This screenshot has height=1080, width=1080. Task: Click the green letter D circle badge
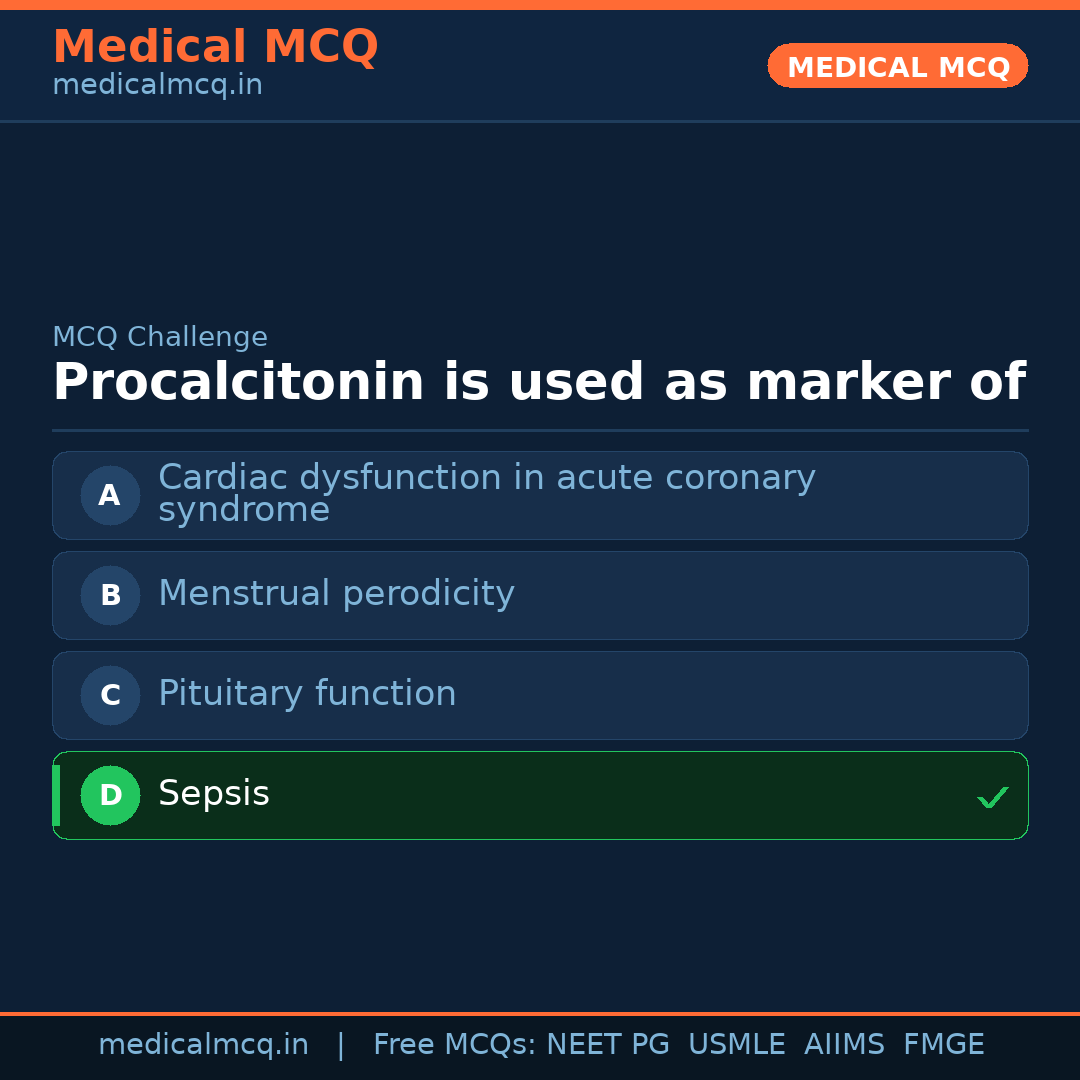tap(110, 795)
